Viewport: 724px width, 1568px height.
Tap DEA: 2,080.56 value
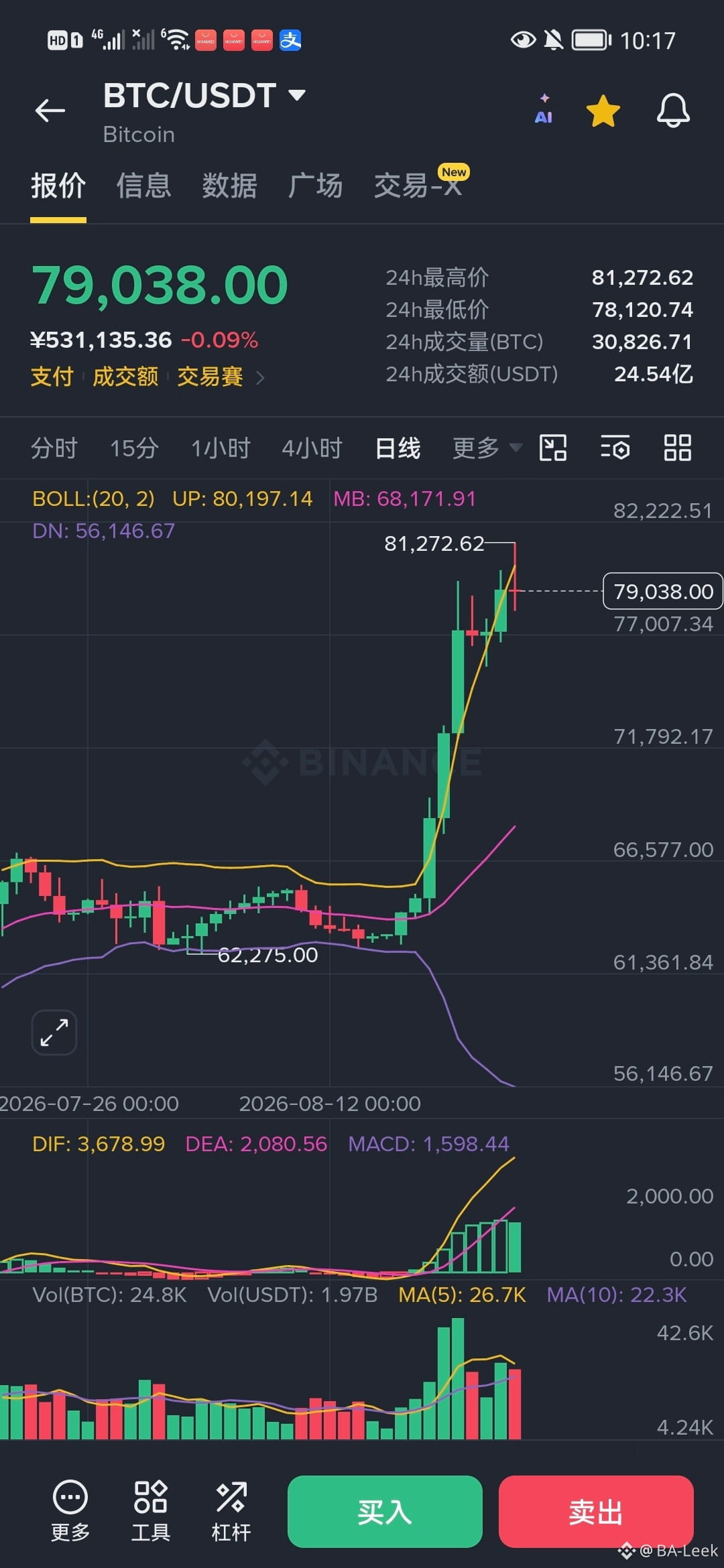256,1143
